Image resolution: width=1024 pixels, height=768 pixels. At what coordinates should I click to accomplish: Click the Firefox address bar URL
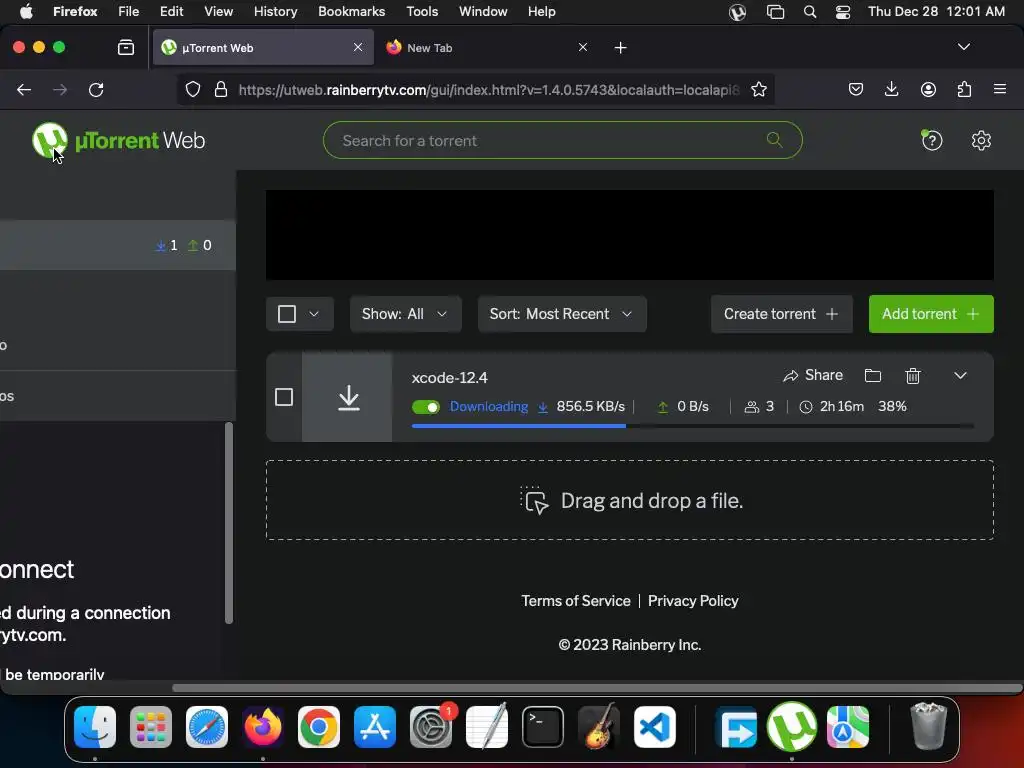pyautogui.click(x=488, y=89)
